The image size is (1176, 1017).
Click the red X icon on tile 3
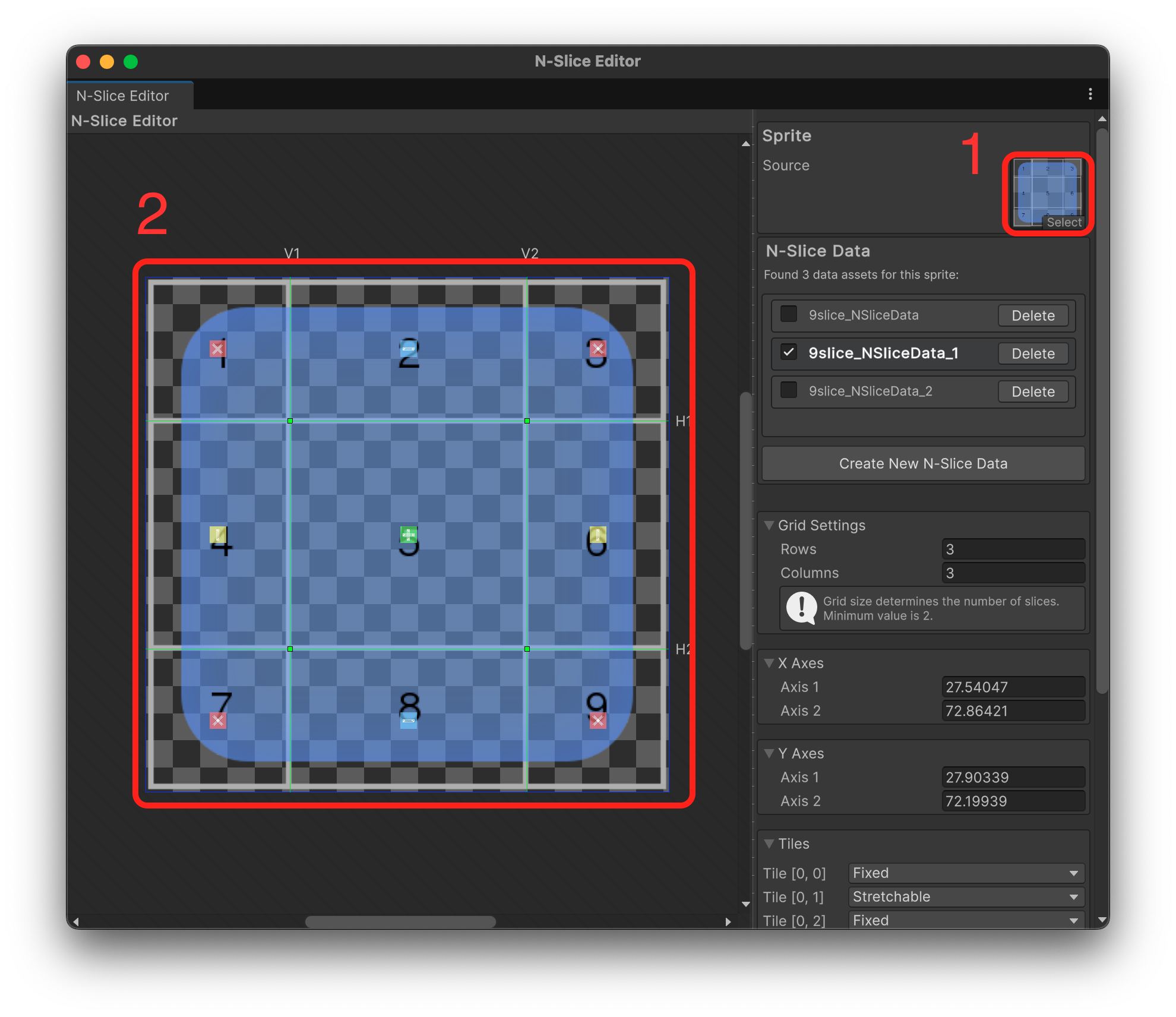[598, 349]
